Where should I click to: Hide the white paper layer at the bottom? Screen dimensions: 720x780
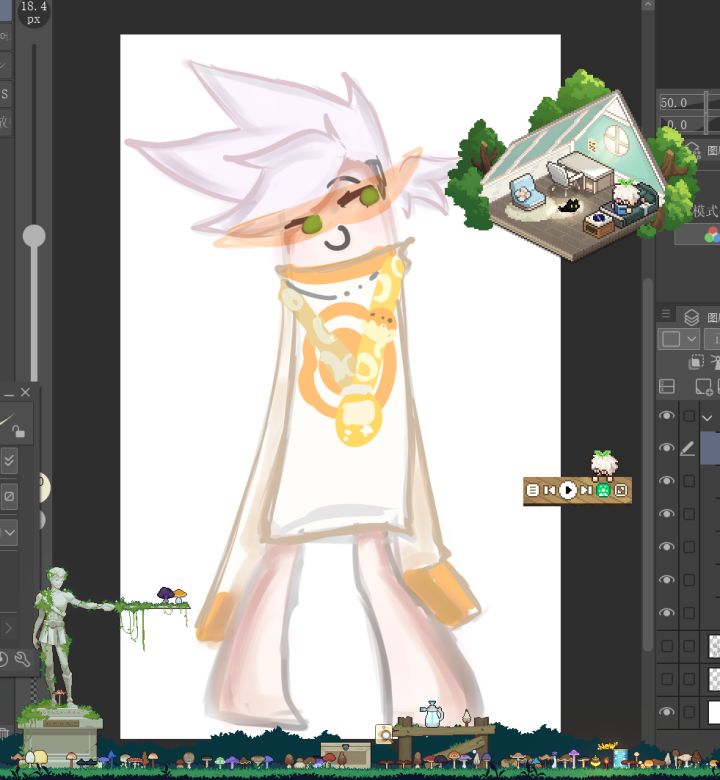pos(667,711)
